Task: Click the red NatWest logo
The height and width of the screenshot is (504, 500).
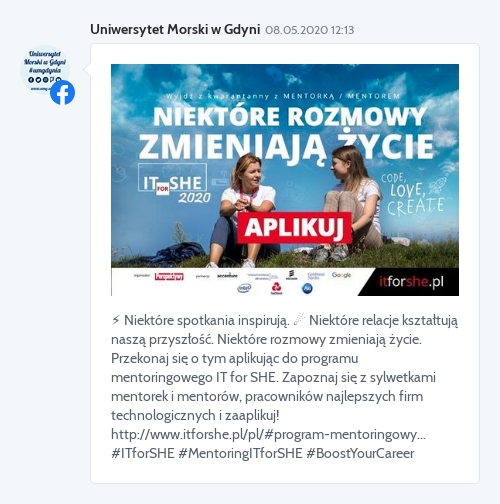Action: click(x=276, y=289)
